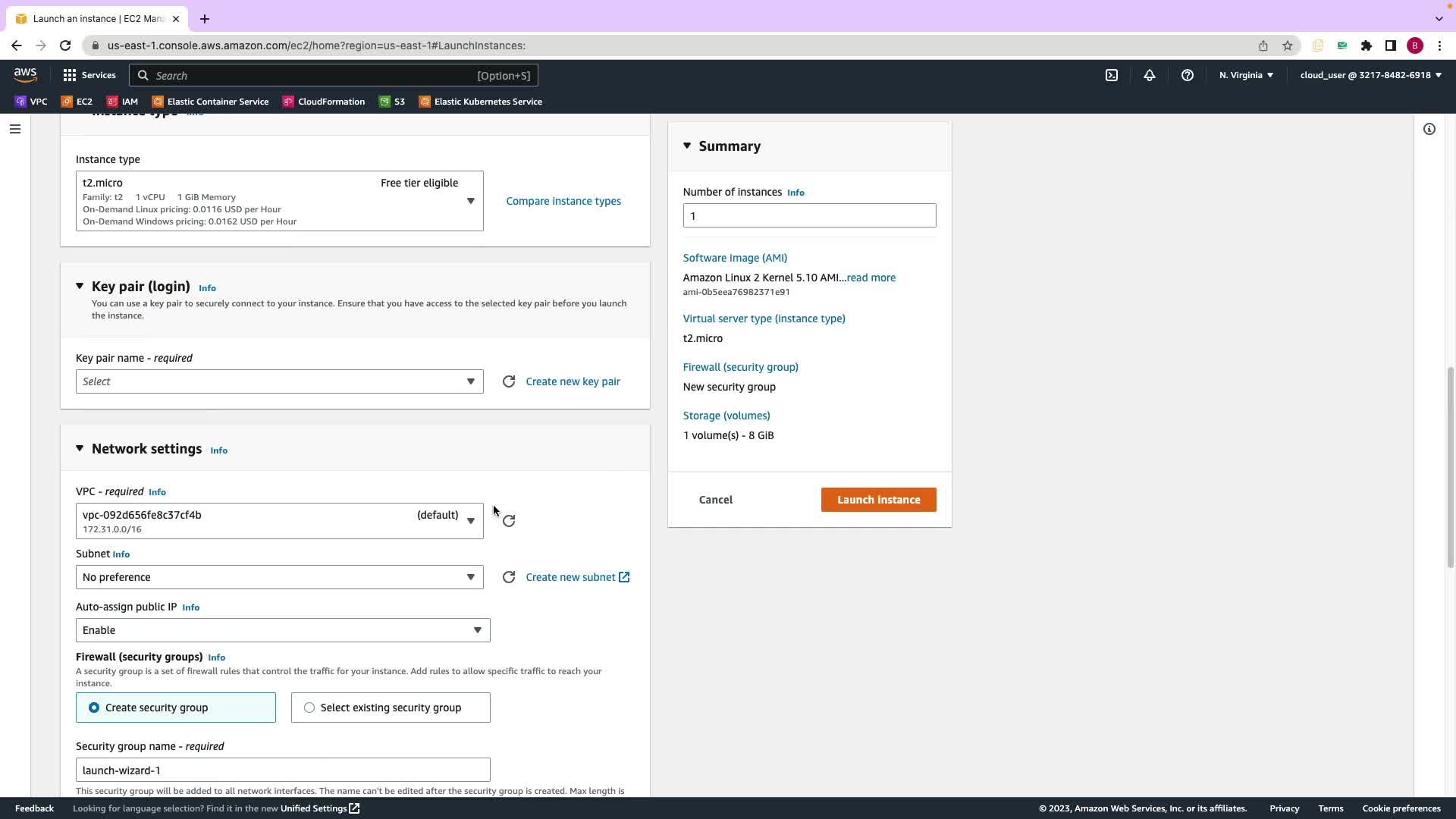This screenshot has width=1456, height=819.
Task: Choose Select existing security group radio
Action: coord(309,708)
